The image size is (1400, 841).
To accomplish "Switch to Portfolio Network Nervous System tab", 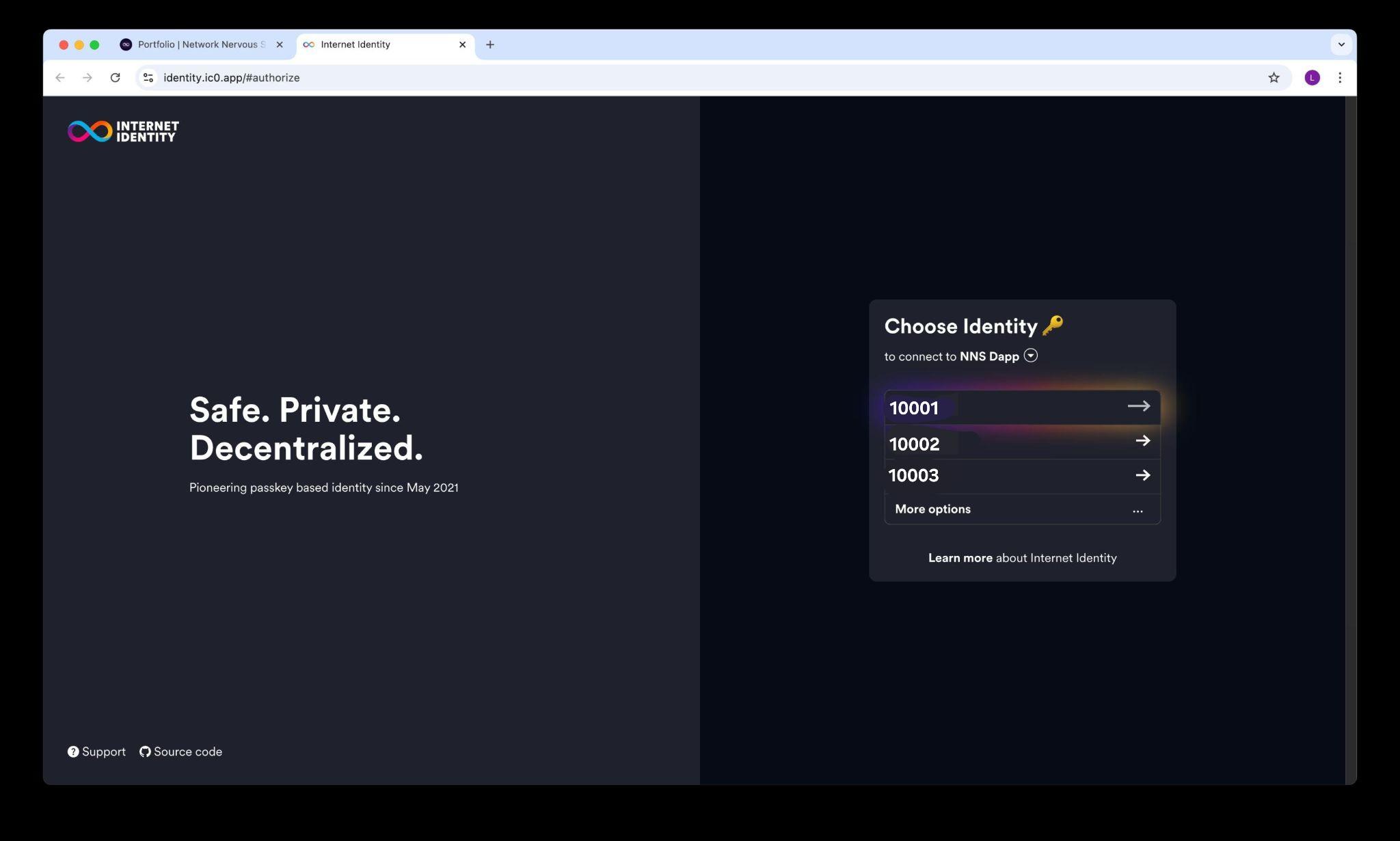I will 202,44.
